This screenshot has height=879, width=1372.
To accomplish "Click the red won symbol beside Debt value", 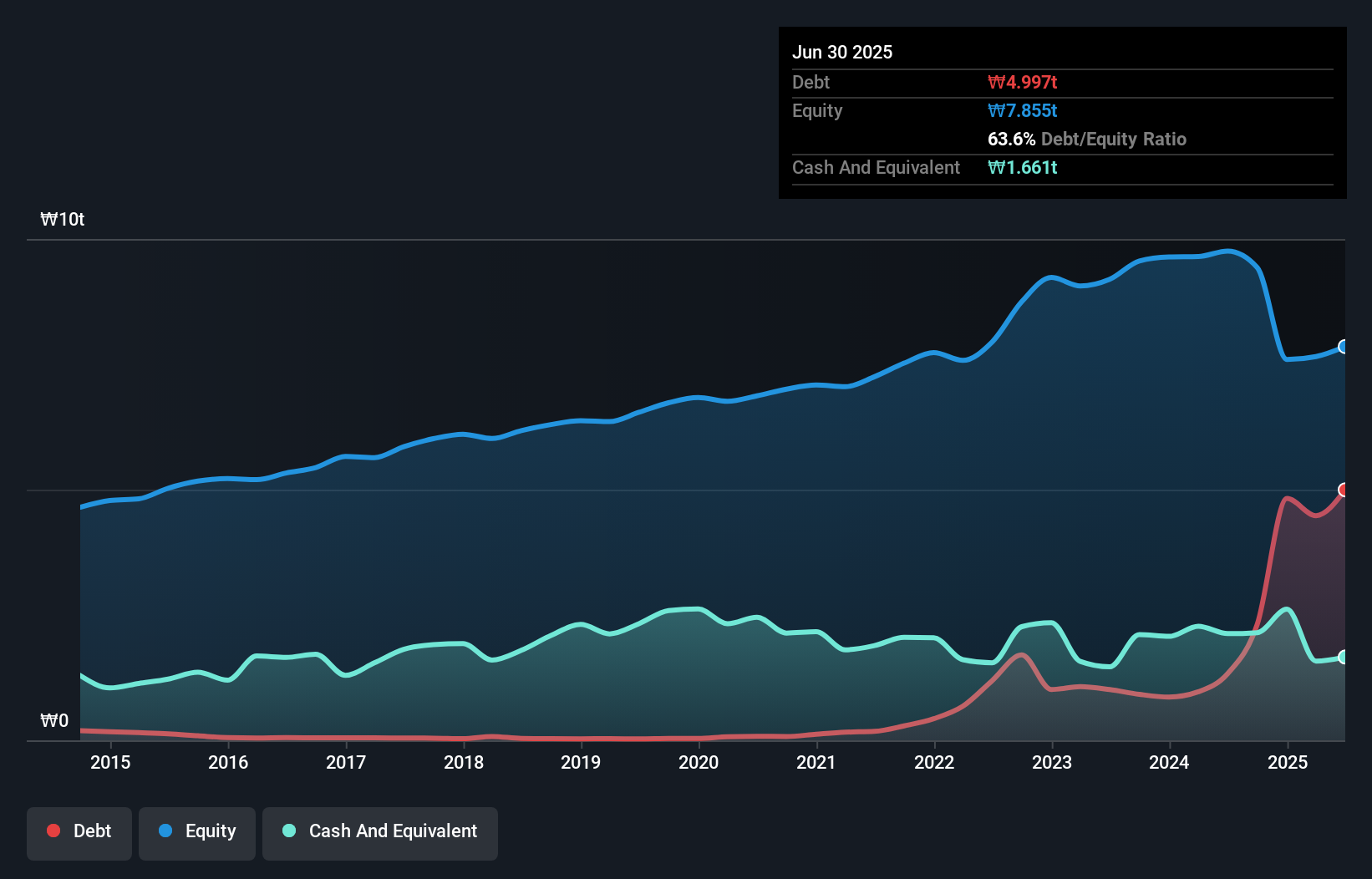I will point(994,82).
